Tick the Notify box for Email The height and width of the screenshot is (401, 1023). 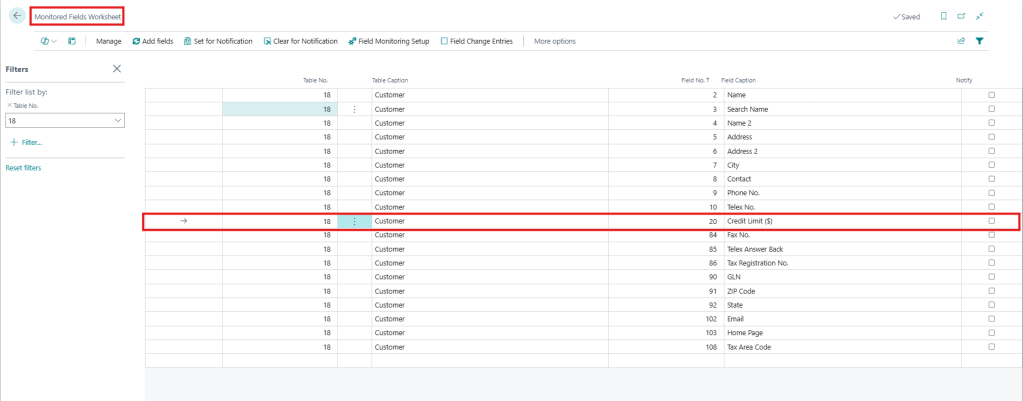[991, 319]
